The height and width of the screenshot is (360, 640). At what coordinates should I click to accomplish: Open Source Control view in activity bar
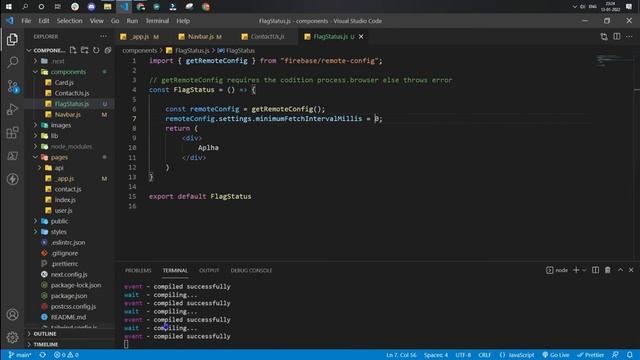tap(12, 86)
